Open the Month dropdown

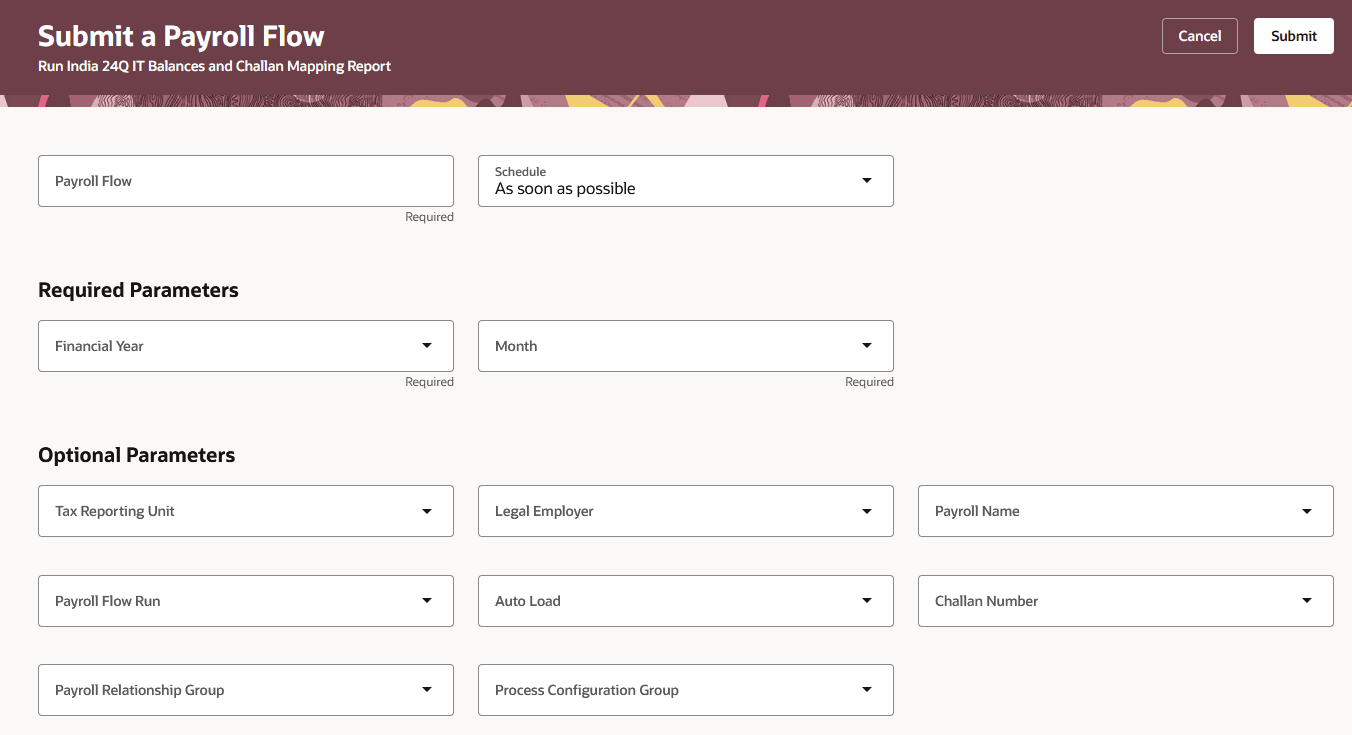click(x=686, y=346)
